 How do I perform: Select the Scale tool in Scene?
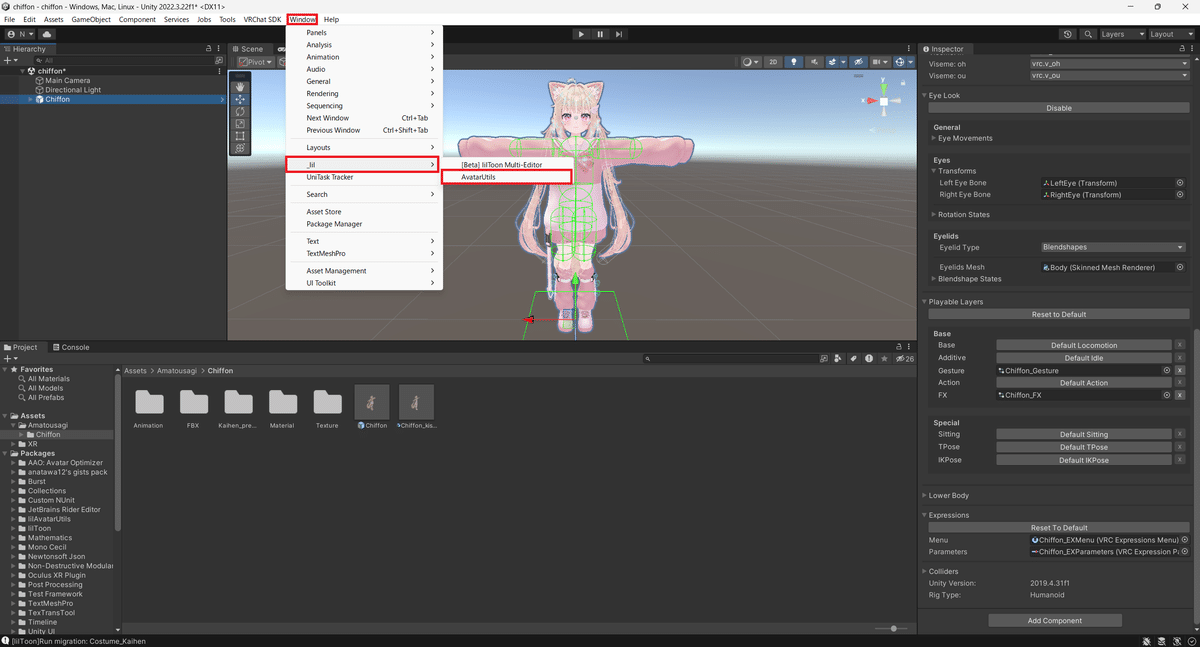click(240, 123)
